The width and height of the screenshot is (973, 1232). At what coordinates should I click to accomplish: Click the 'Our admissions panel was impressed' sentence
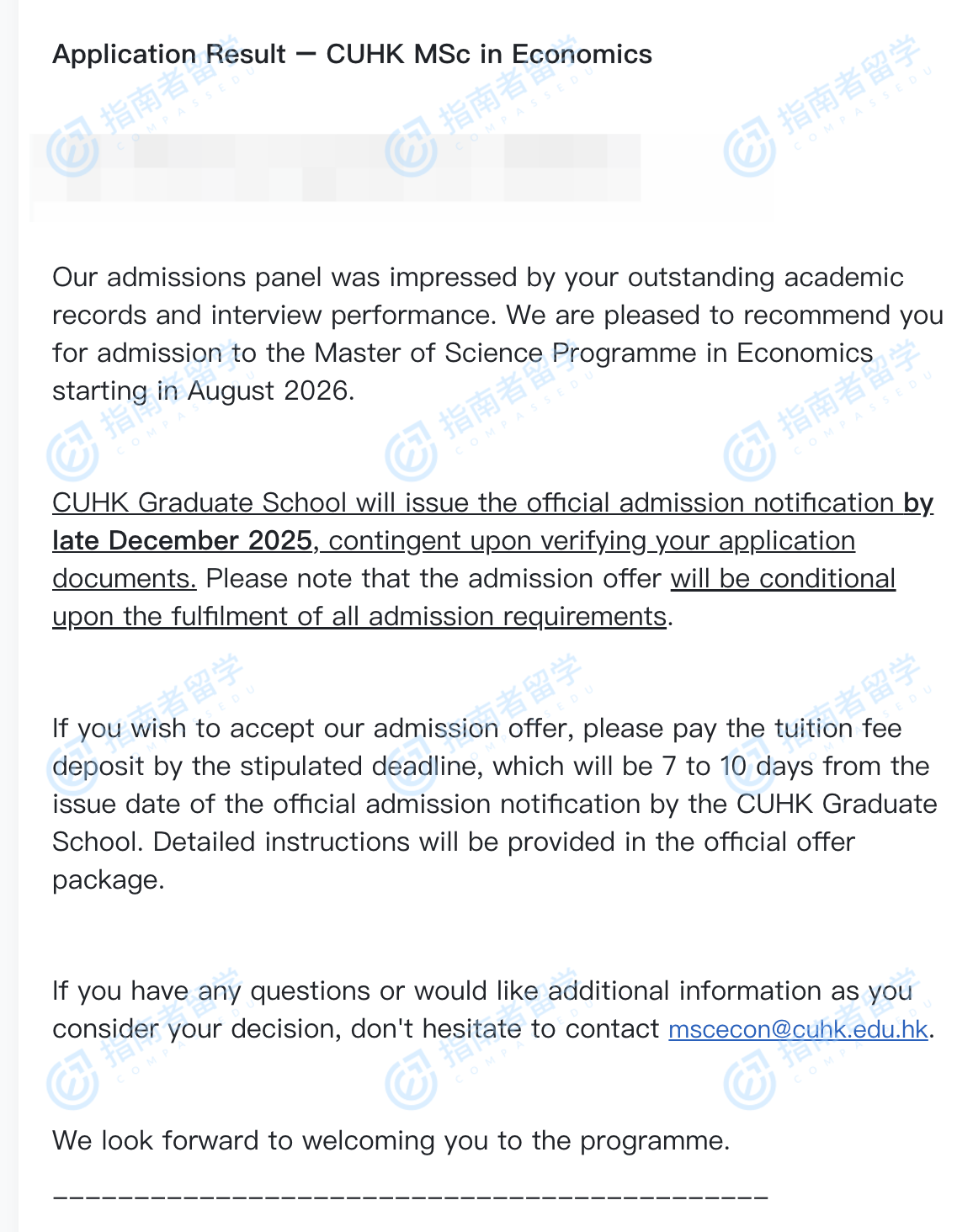pyautogui.click(x=278, y=278)
